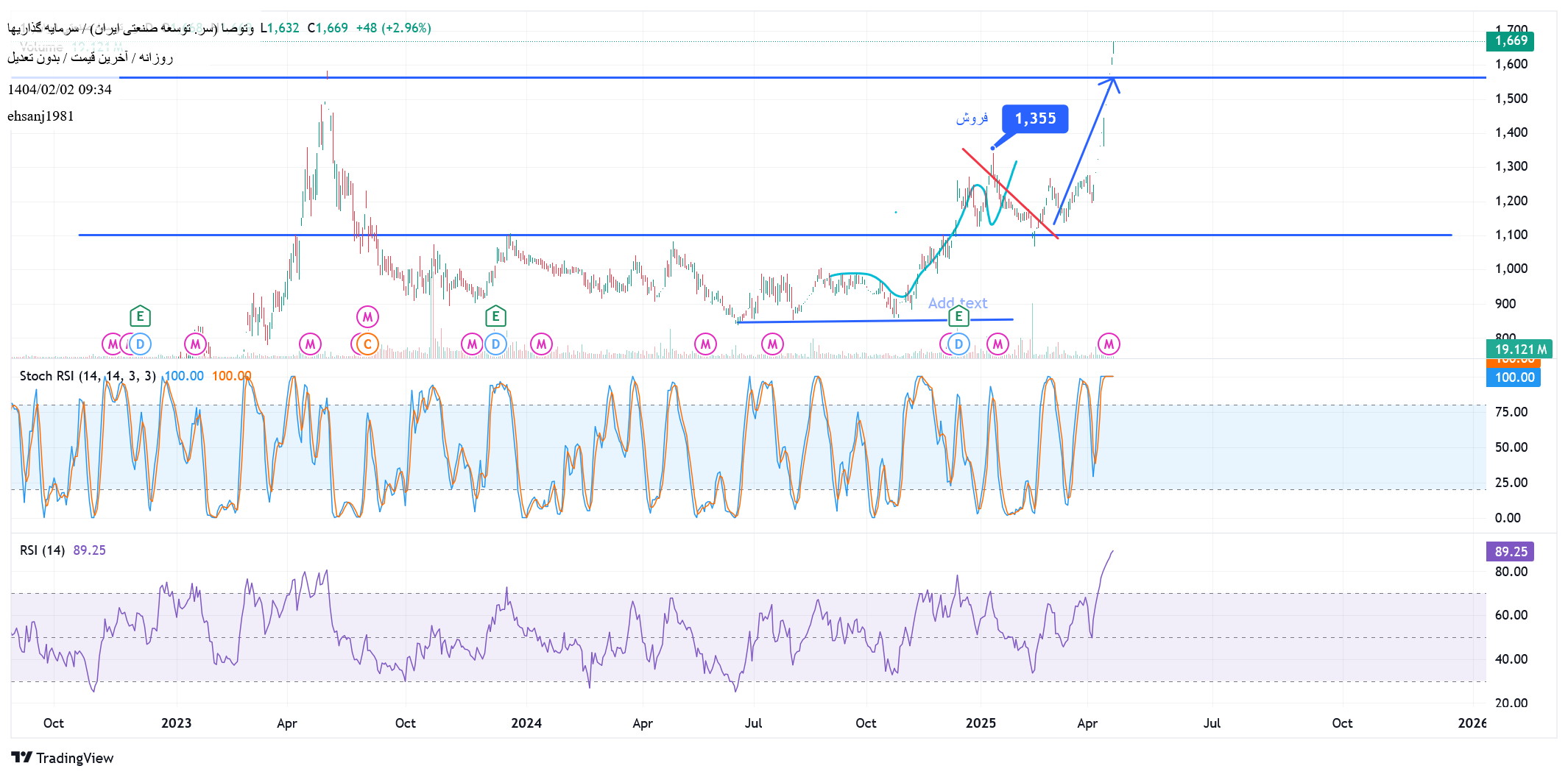Select the M marker directly above the orange C
This screenshot has height=777, width=1568.
(367, 316)
